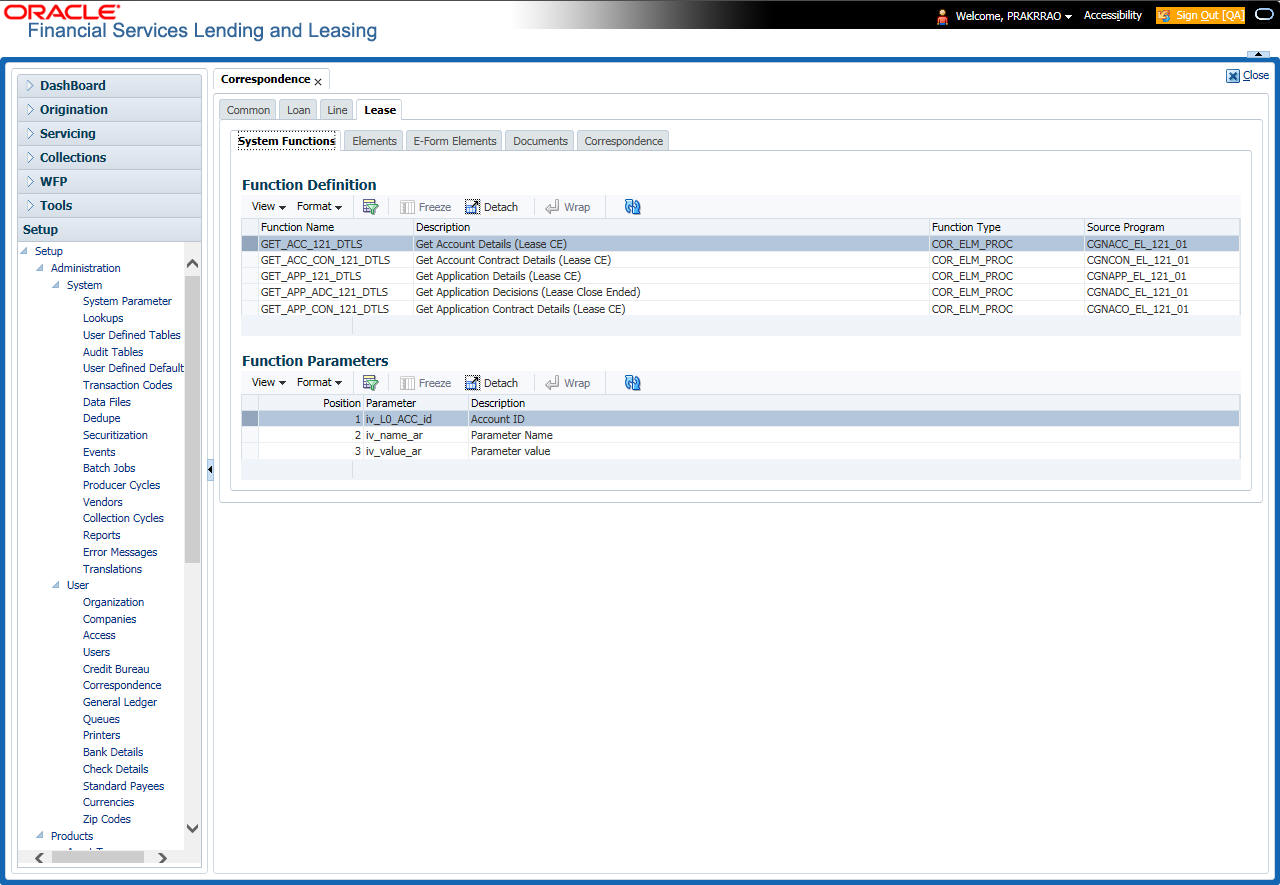Click the Close icon at top right
The width and height of the screenshot is (1280, 885).
(1233, 75)
